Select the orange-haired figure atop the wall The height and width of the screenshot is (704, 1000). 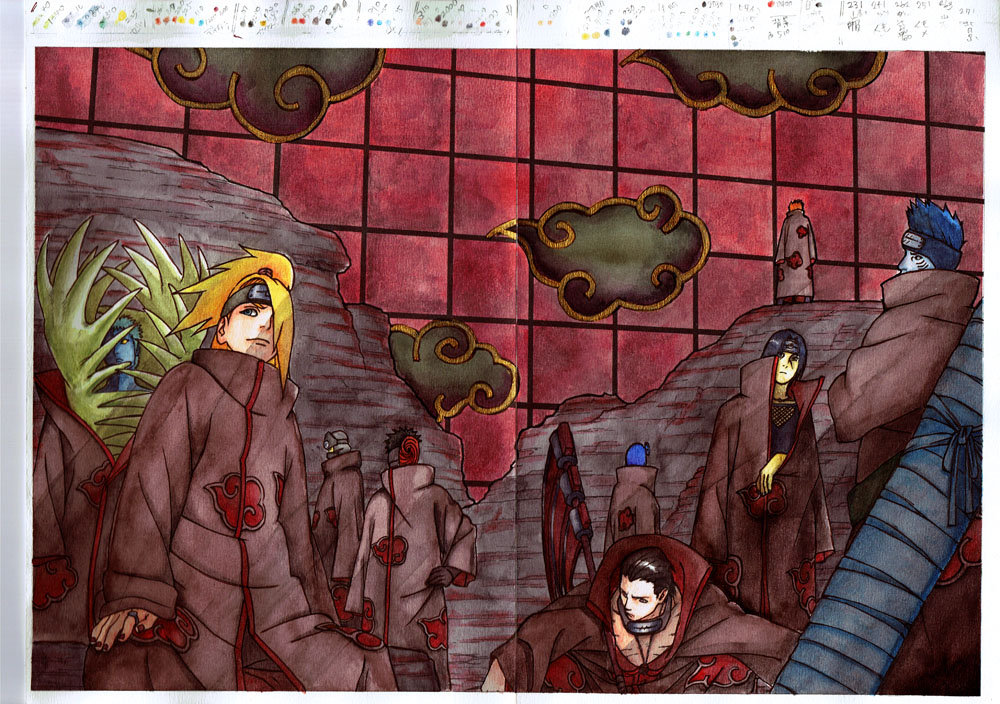[795, 253]
